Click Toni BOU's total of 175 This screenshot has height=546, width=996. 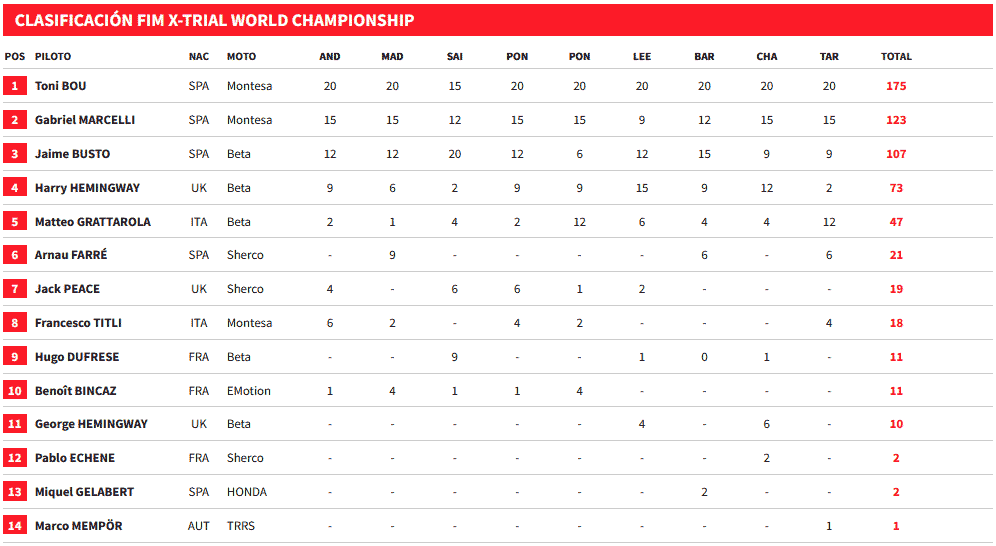(x=896, y=86)
